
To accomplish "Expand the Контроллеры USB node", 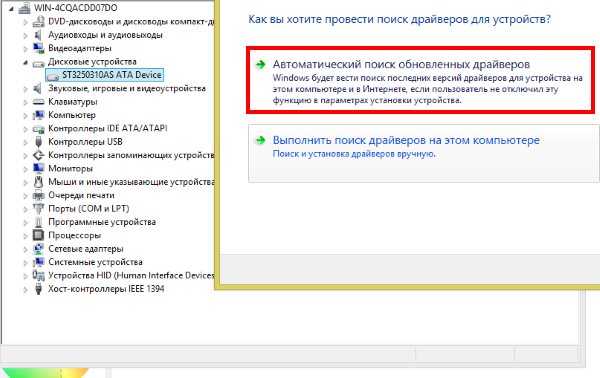I will coord(25,142).
